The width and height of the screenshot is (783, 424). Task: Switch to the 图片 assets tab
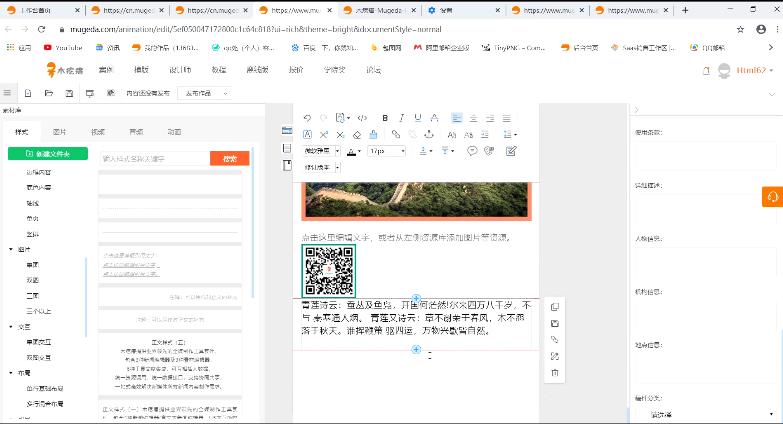[x=59, y=132]
